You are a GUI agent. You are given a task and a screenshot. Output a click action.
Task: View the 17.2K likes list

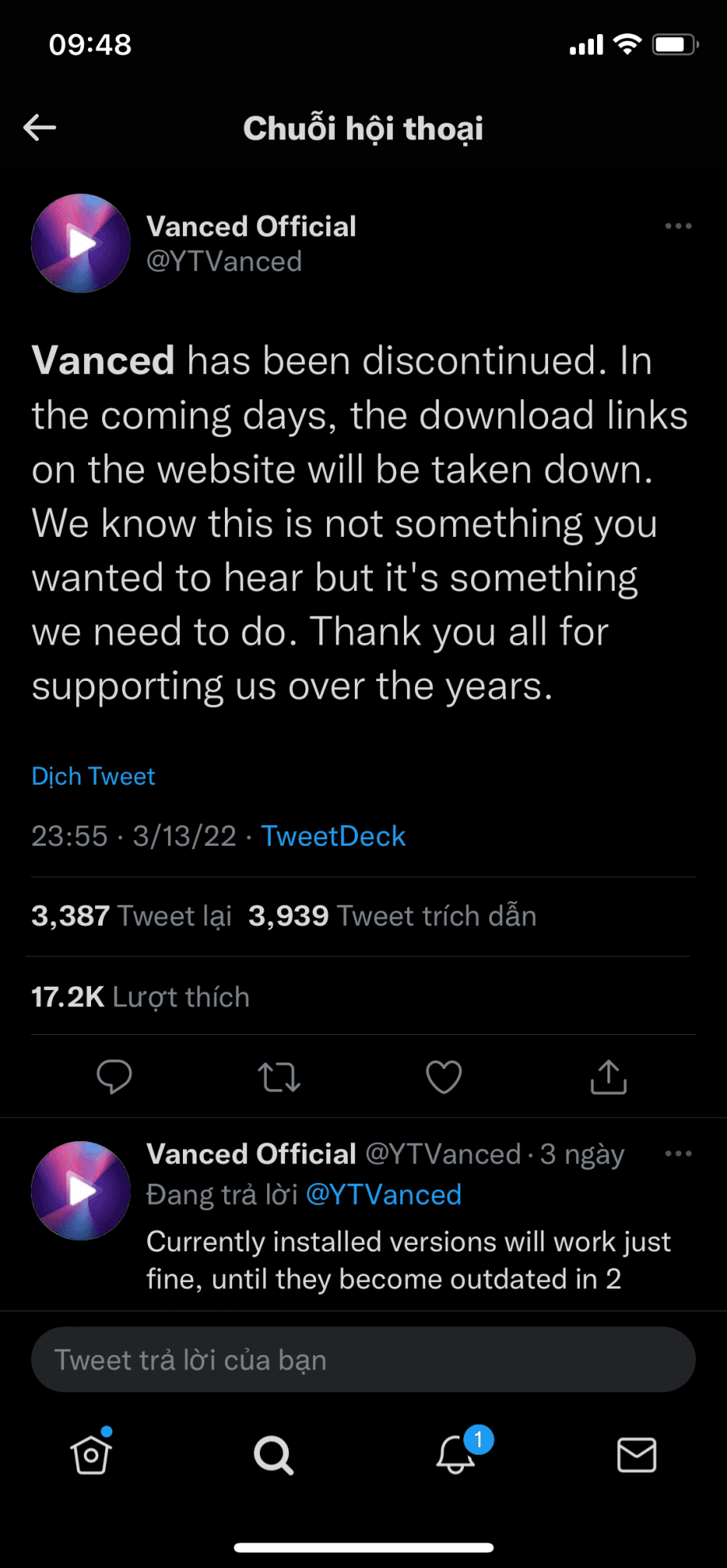(x=140, y=997)
